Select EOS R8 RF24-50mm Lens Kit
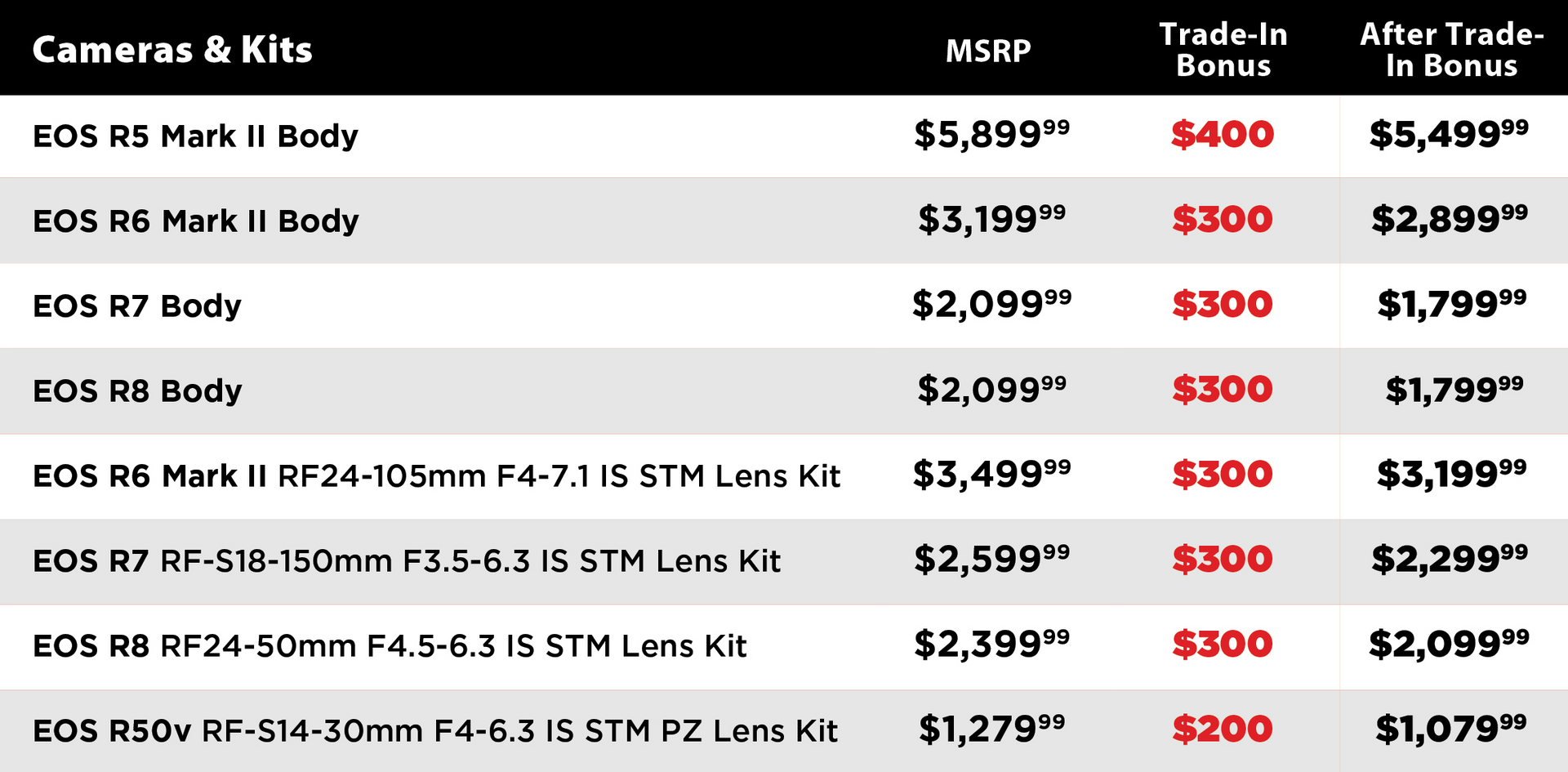1568x772 pixels. pos(390,645)
